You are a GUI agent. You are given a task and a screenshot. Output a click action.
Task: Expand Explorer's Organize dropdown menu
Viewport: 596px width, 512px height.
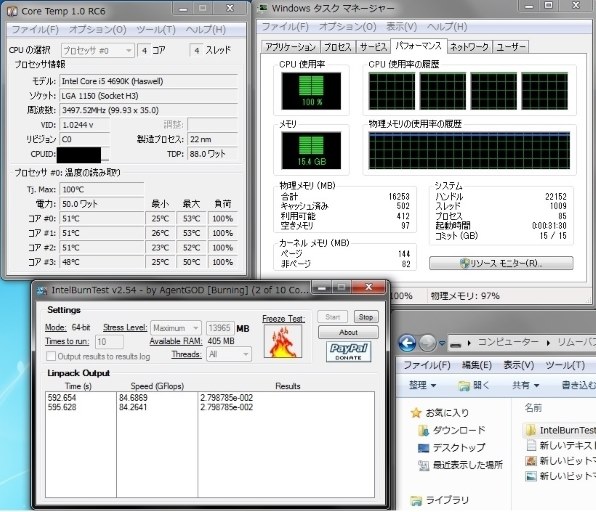click(x=422, y=385)
